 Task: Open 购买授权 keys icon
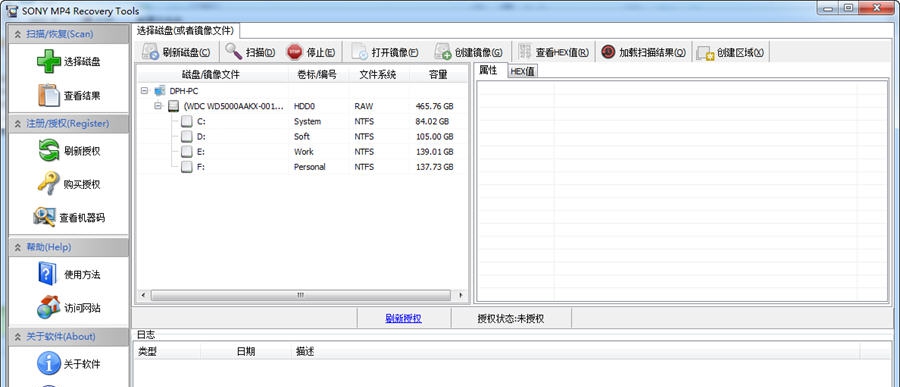click(x=49, y=184)
